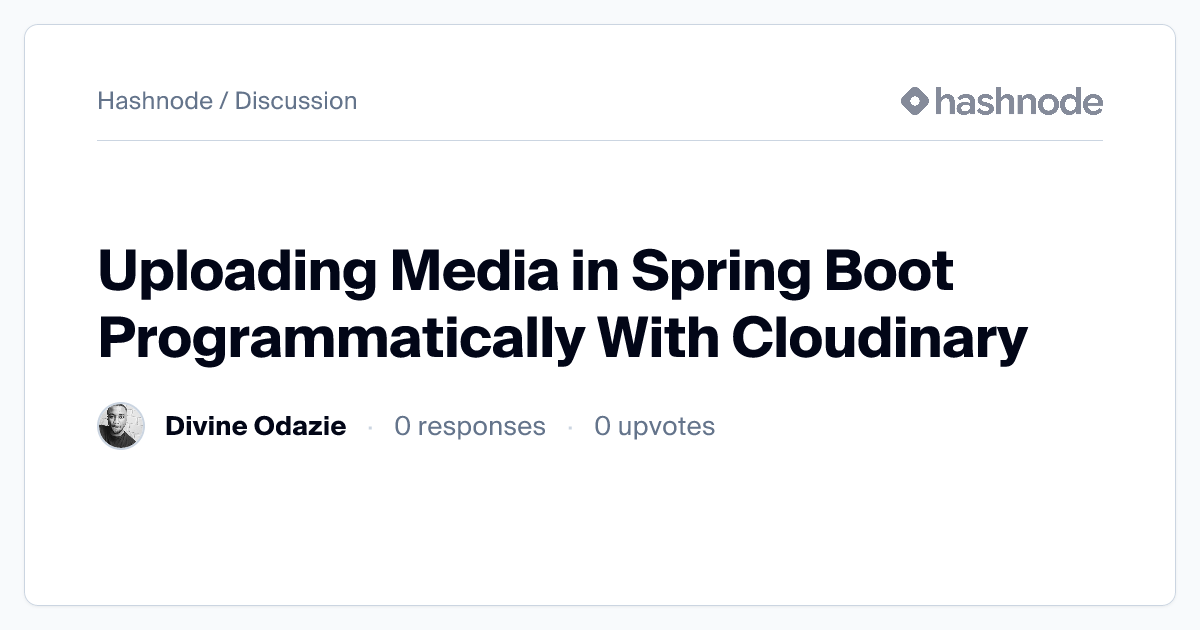Click the dot separator before 0 responses
Viewport: 1200px width, 630px height.
click(370, 427)
